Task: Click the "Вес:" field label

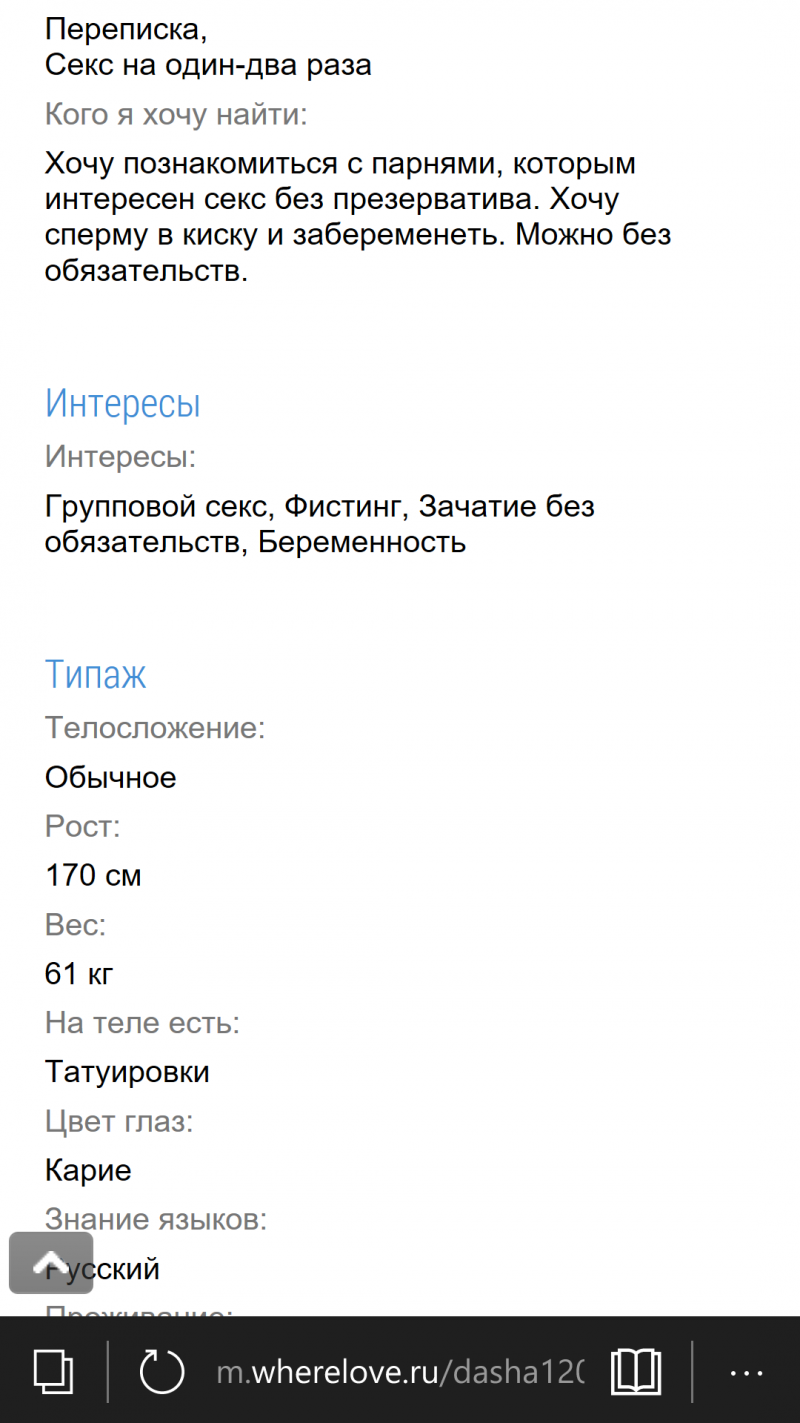Action: tap(75, 925)
